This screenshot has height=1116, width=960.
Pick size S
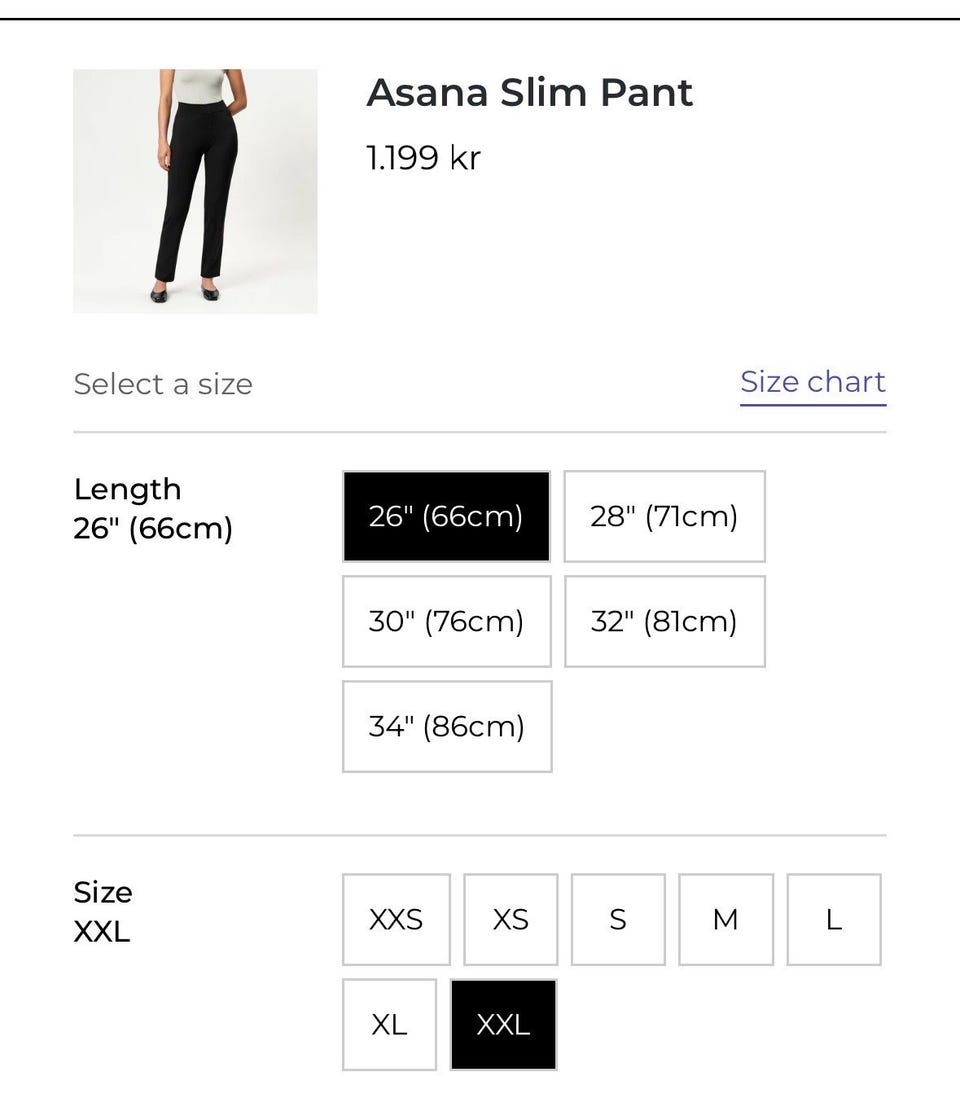coord(618,919)
